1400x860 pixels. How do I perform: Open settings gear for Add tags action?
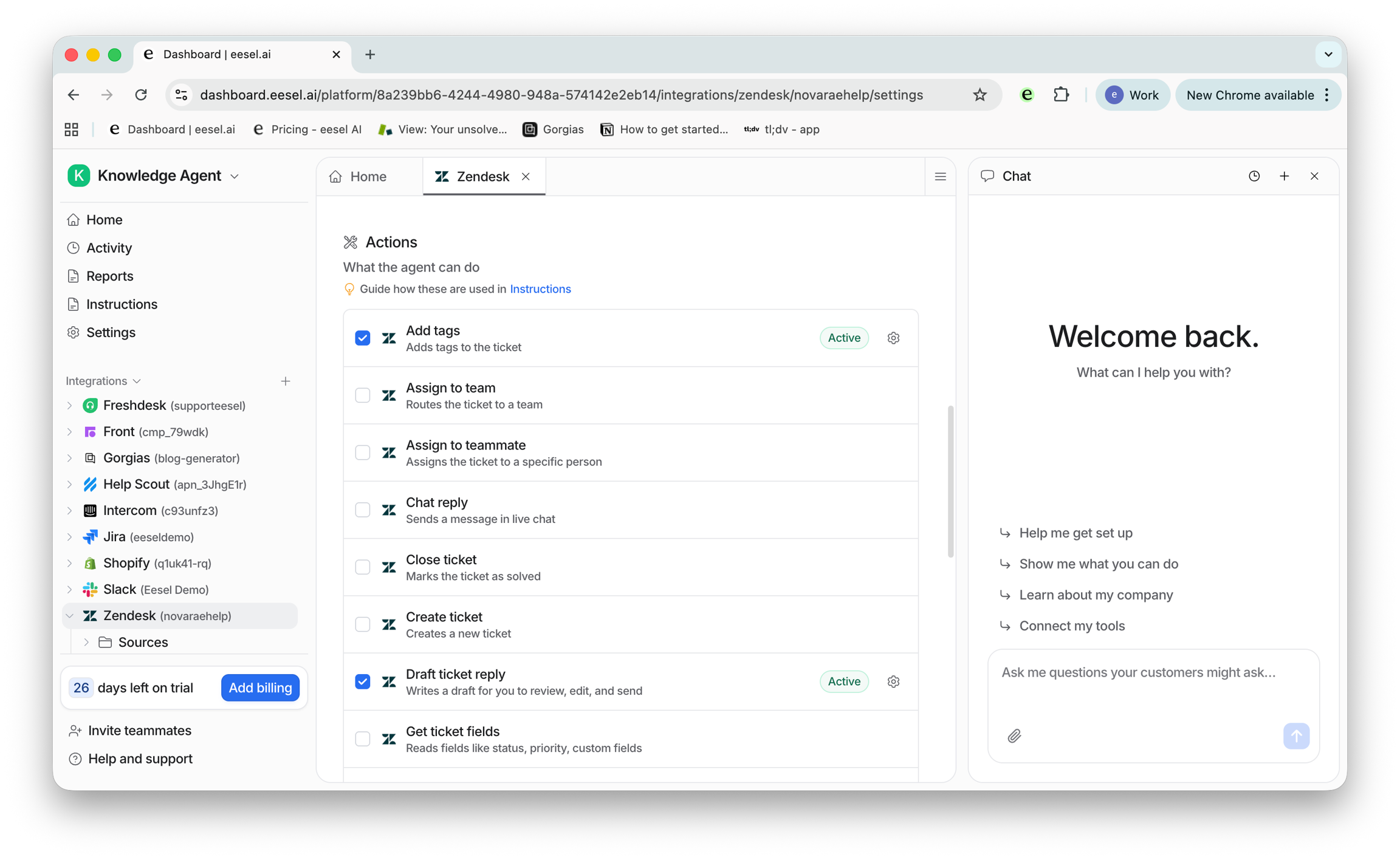[893, 338]
